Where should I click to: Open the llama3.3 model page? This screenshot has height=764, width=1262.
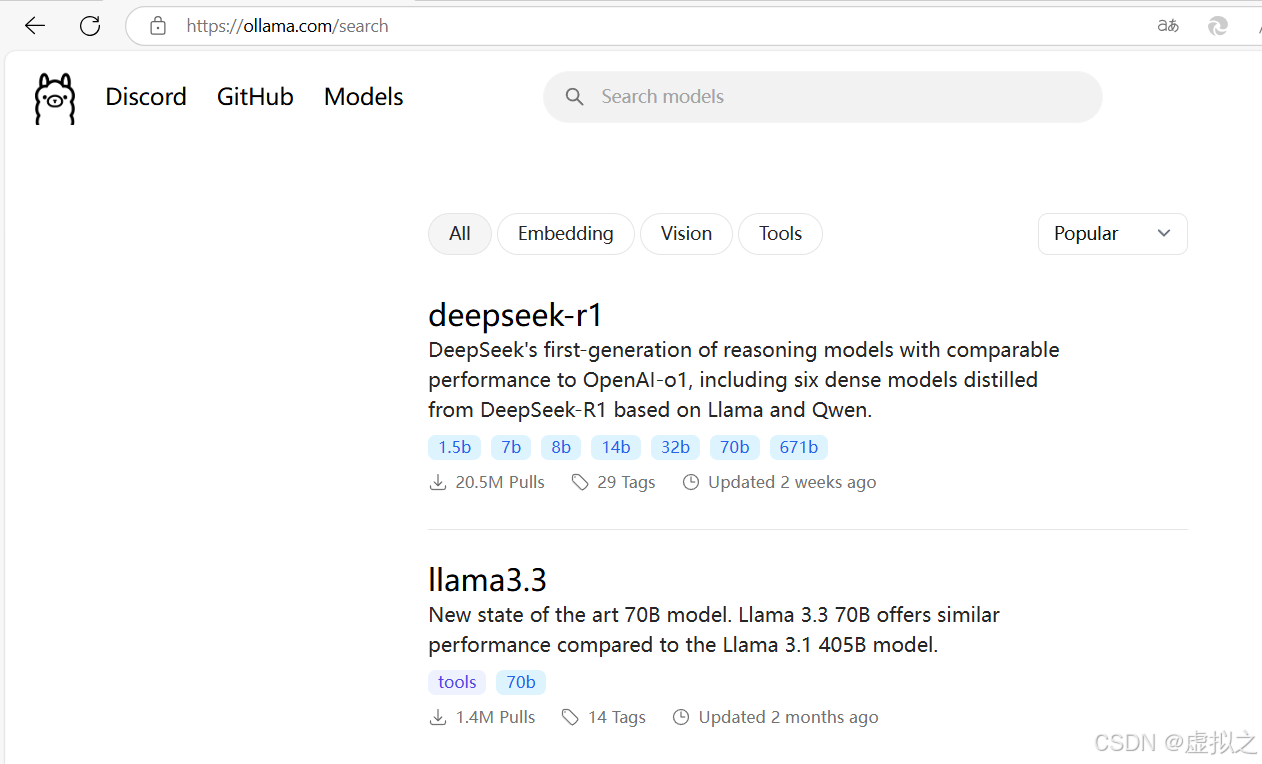tap(488, 580)
